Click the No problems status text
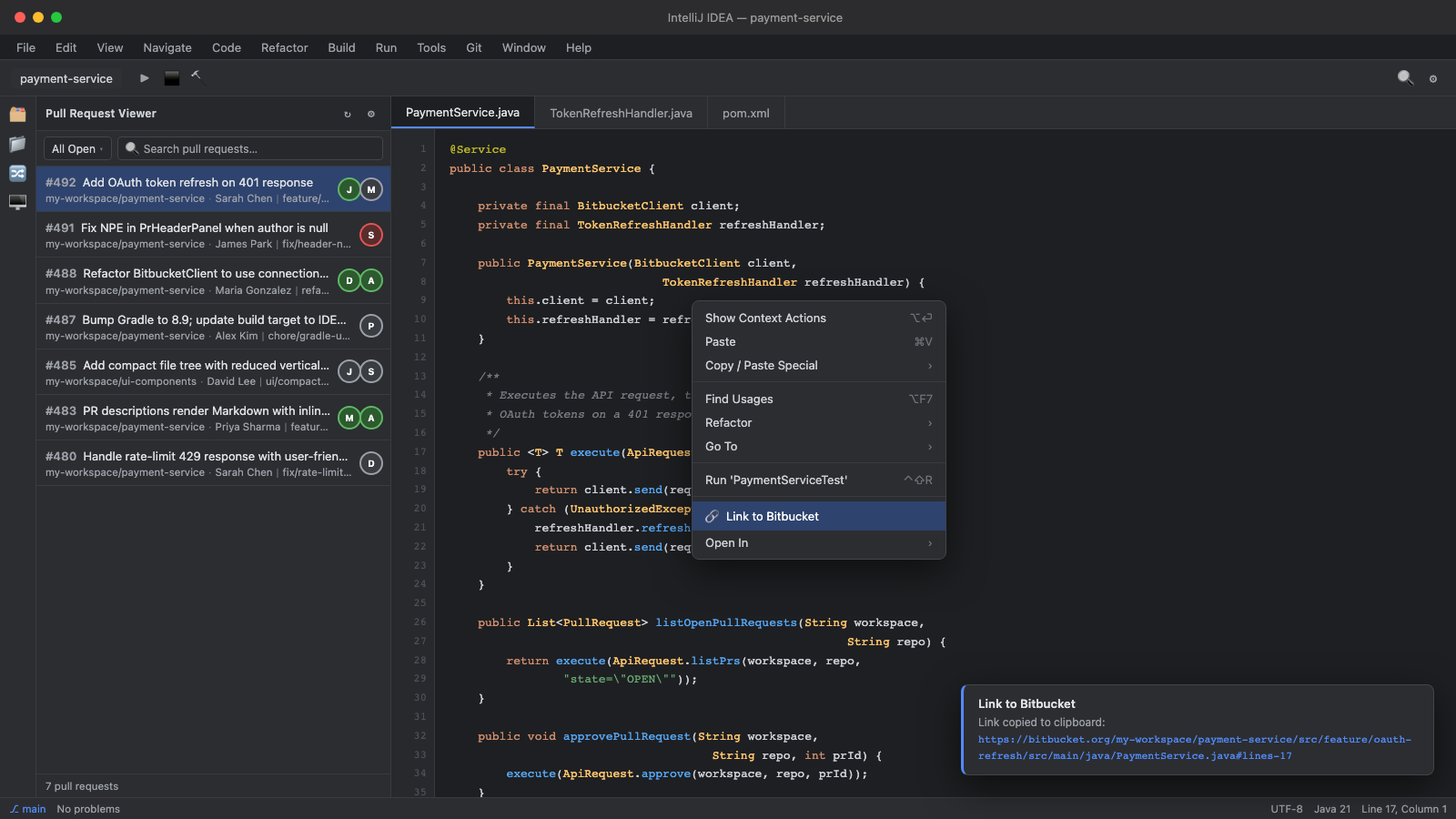 [88, 809]
